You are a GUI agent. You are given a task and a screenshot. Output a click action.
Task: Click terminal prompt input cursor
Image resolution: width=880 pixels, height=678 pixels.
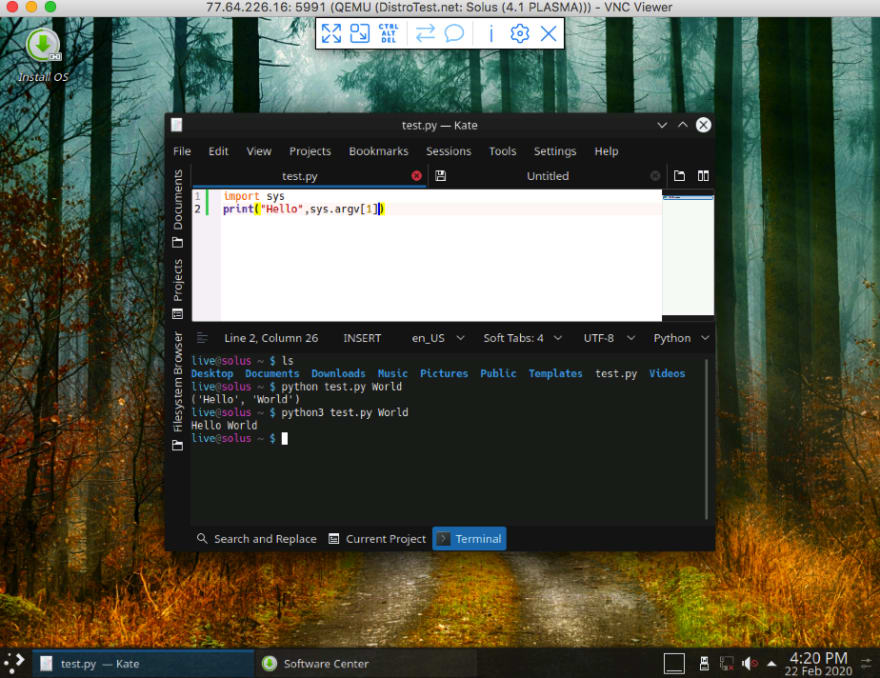point(285,438)
